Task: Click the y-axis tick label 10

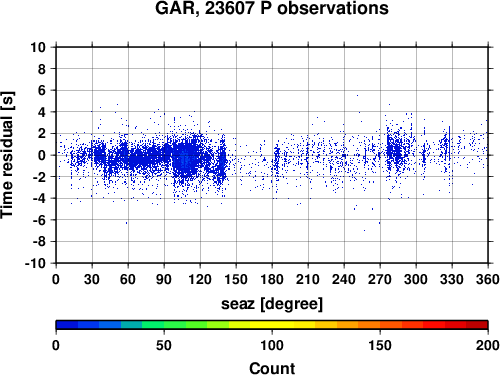Action: pyautogui.click(x=38, y=47)
